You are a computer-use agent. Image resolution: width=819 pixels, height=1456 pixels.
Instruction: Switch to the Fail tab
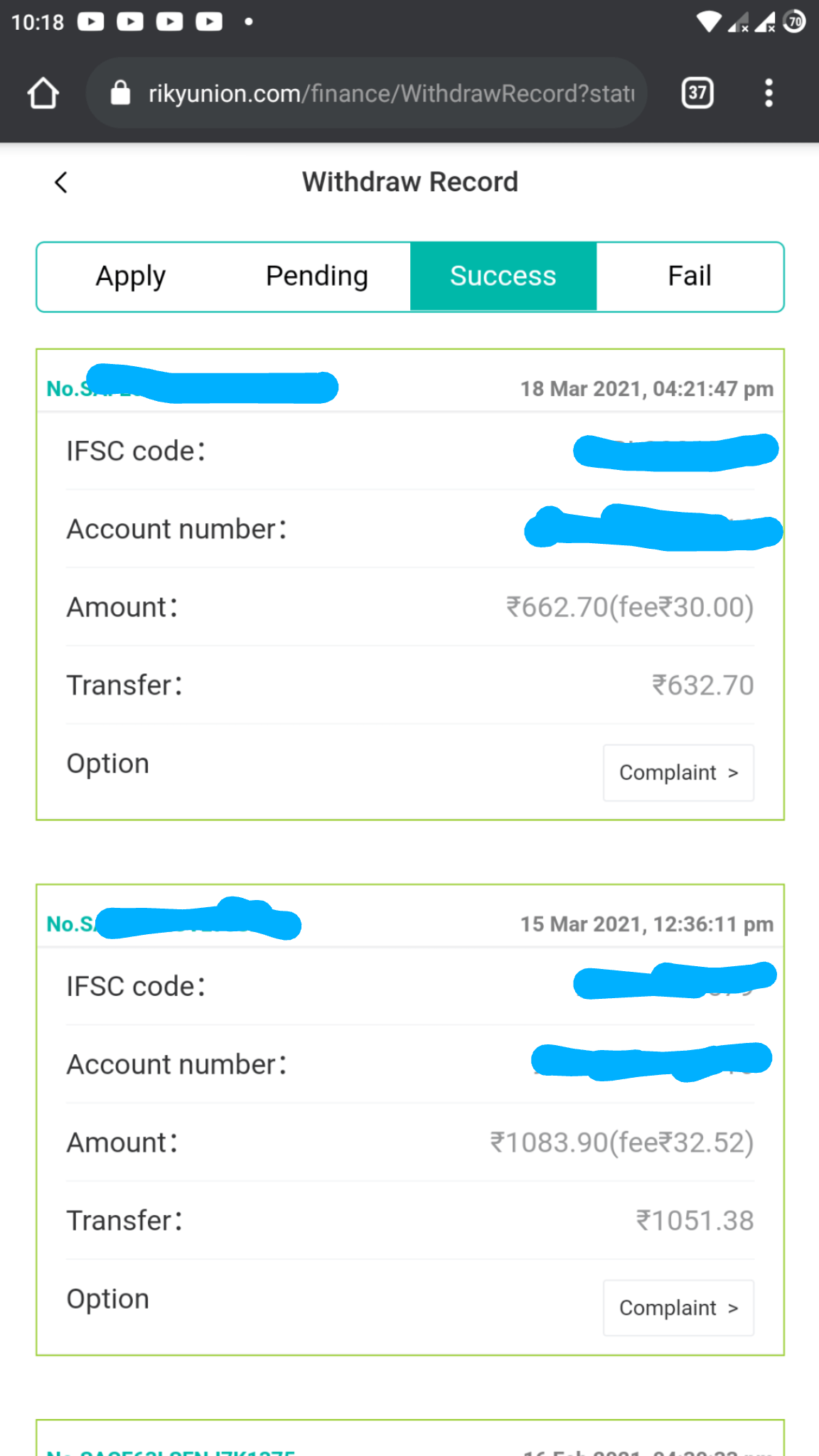pyautogui.click(x=690, y=276)
